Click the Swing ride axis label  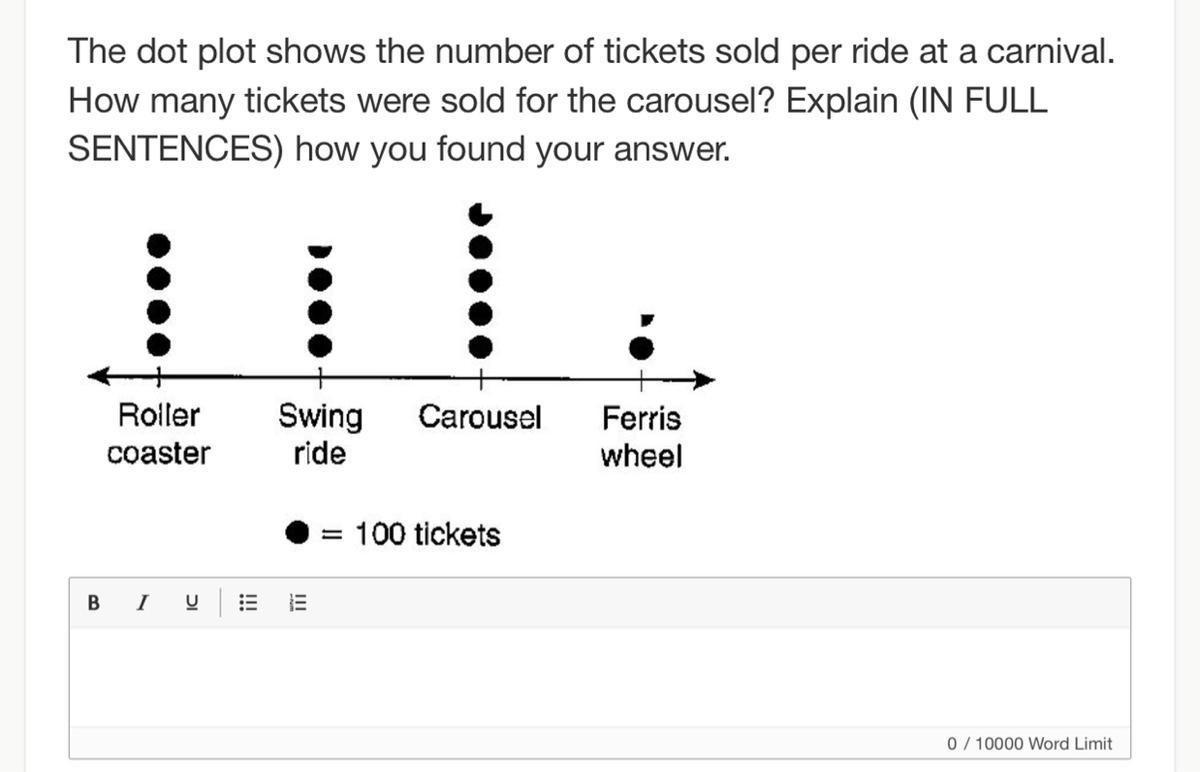320,434
